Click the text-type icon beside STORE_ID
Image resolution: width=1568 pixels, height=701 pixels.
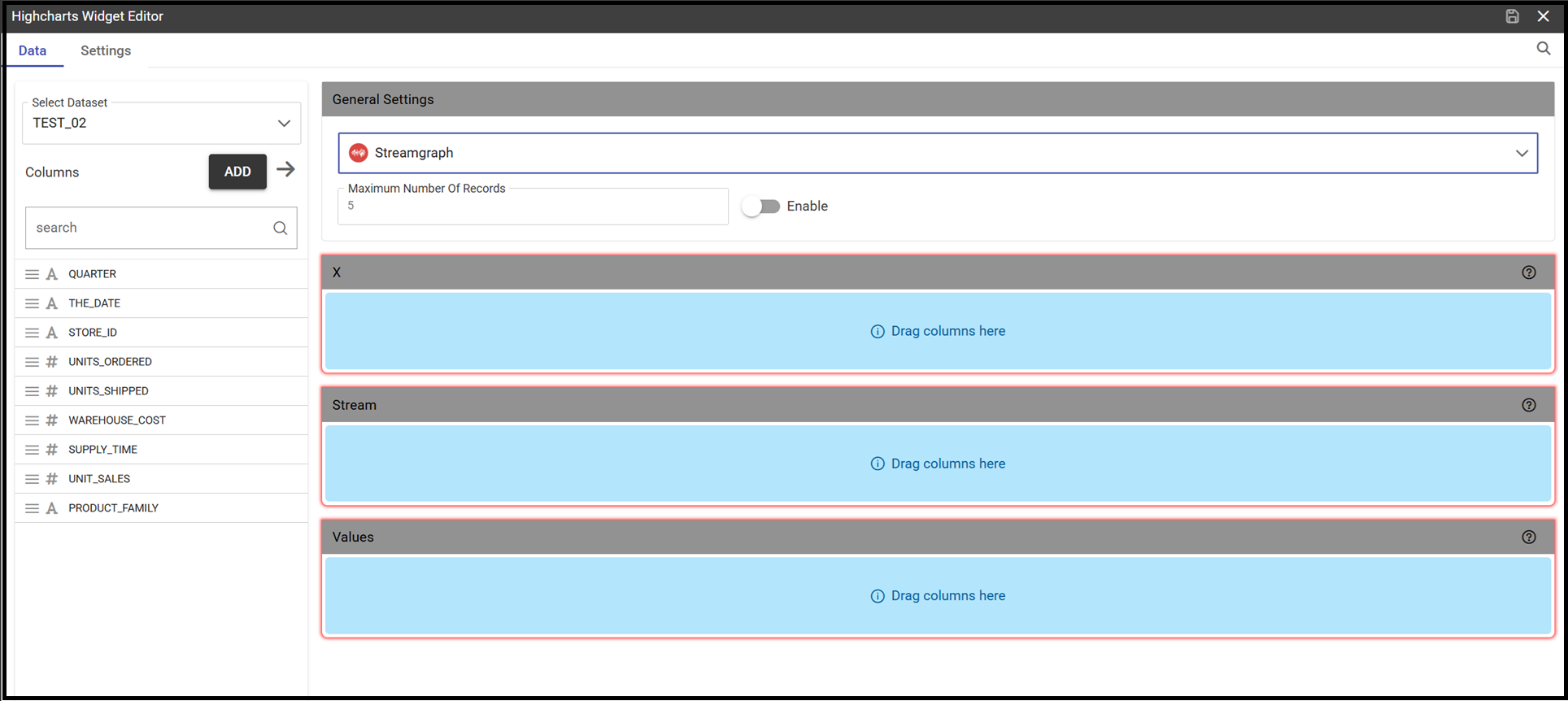coord(52,333)
